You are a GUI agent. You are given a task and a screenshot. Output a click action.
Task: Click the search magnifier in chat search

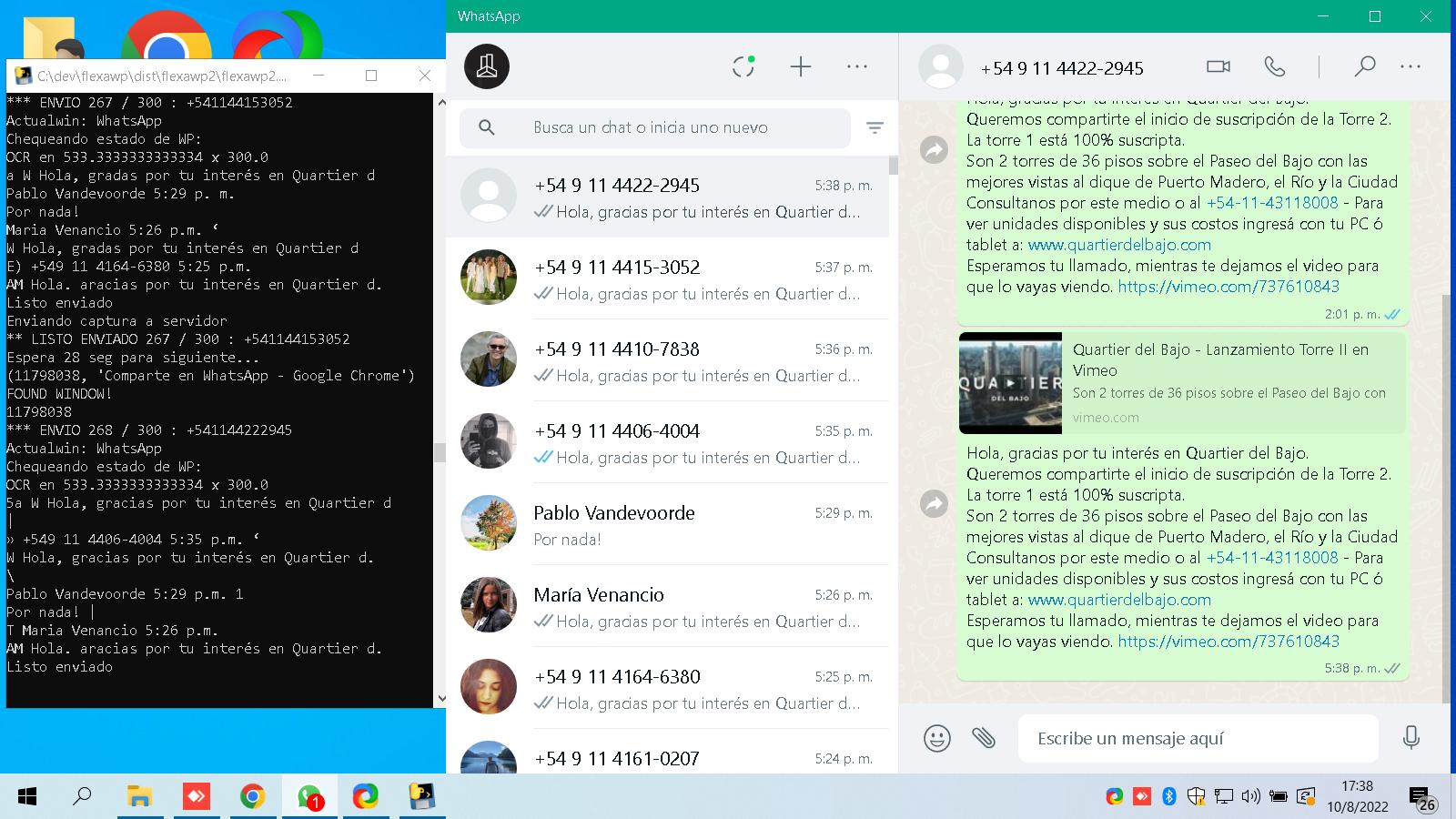pyautogui.click(x=487, y=128)
